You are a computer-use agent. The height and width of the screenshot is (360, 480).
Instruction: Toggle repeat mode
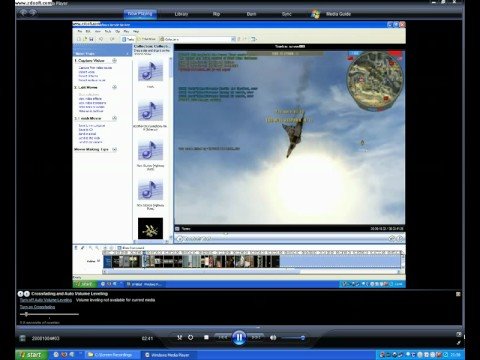tap(191, 338)
